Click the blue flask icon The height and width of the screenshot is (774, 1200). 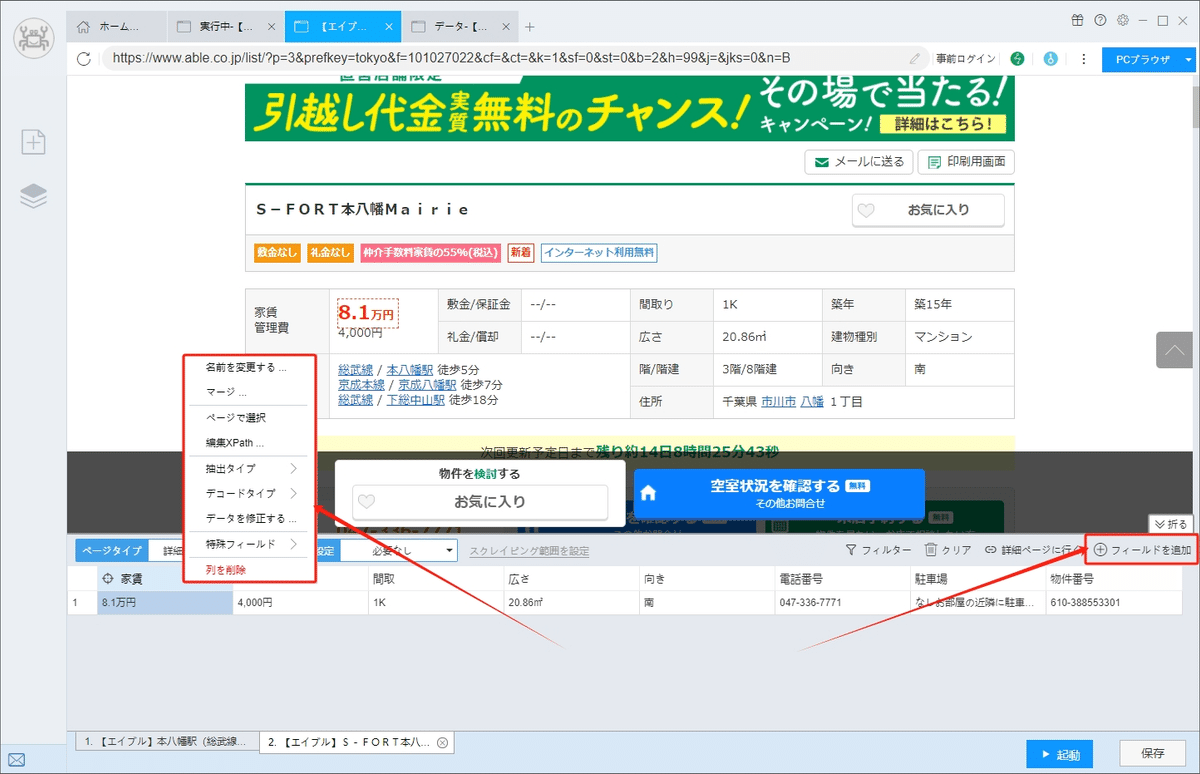[1050, 59]
